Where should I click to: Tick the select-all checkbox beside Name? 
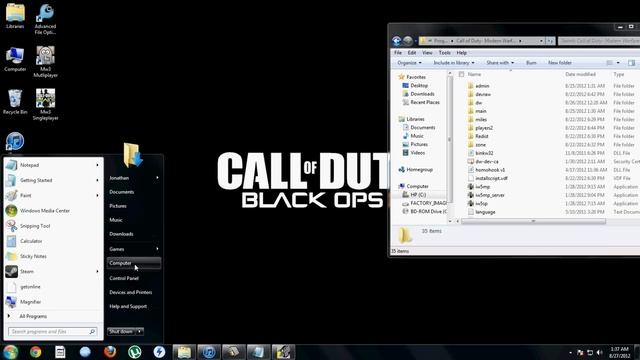(x=461, y=74)
